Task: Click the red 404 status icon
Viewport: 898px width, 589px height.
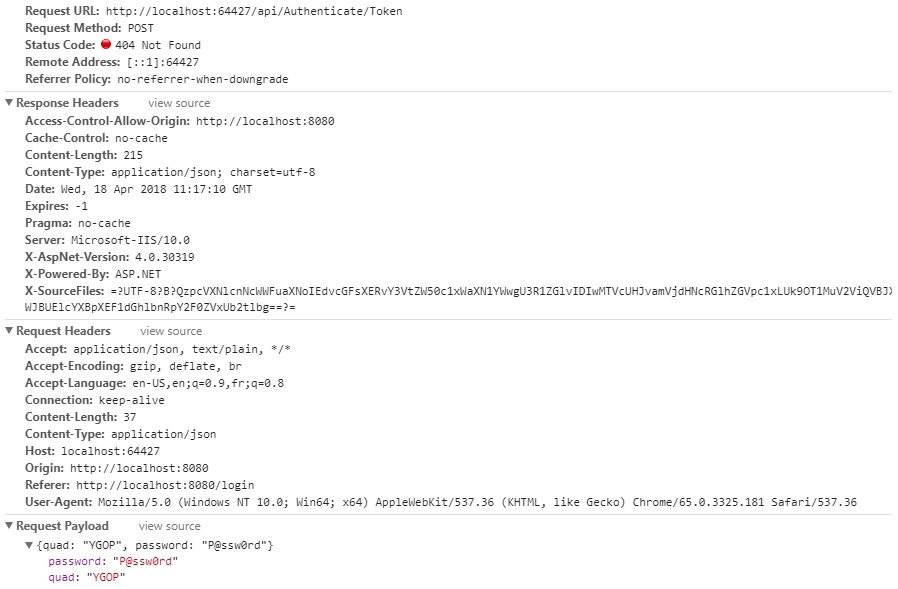Action: tap(106, 44)
